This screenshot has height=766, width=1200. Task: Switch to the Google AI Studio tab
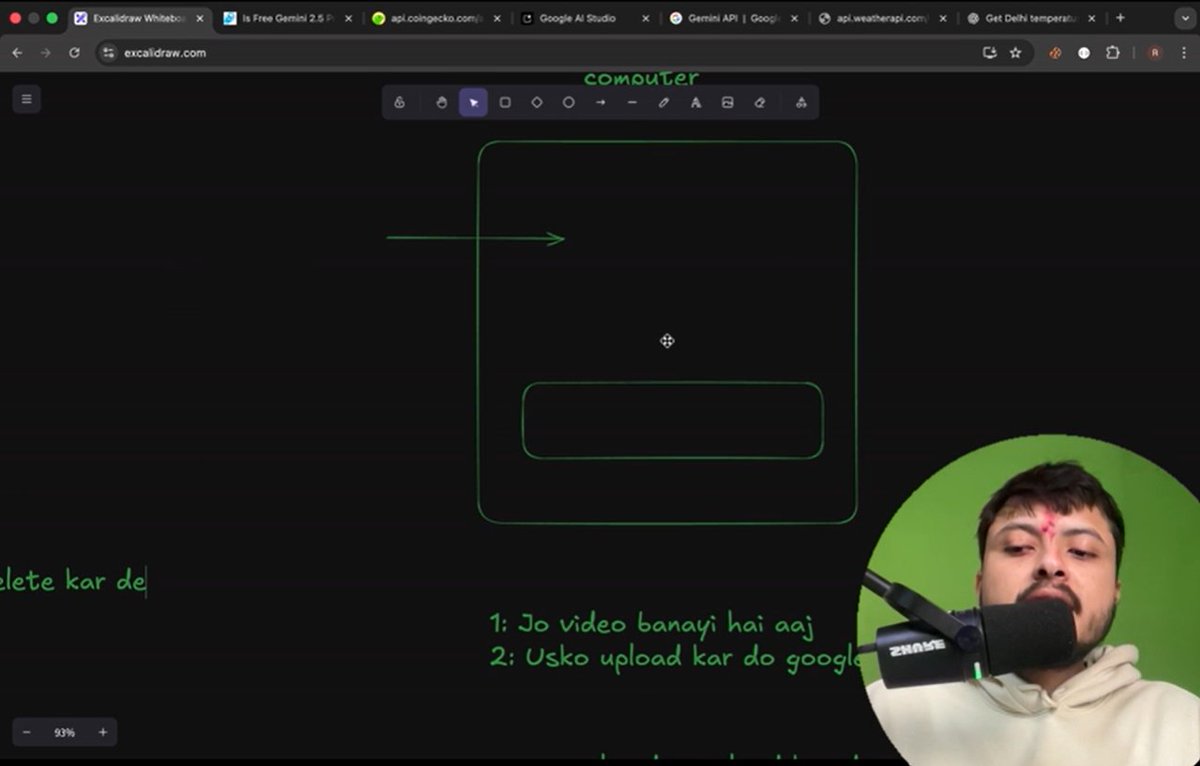pos(584,18)
